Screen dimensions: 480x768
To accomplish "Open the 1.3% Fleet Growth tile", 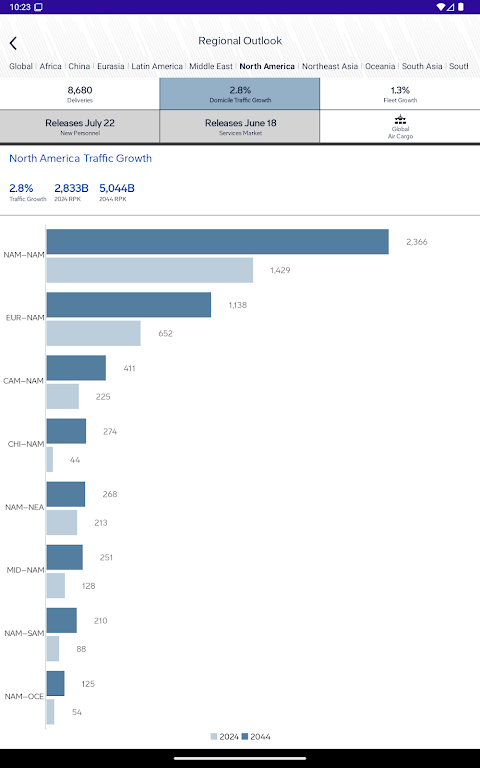I will point(400,94).
